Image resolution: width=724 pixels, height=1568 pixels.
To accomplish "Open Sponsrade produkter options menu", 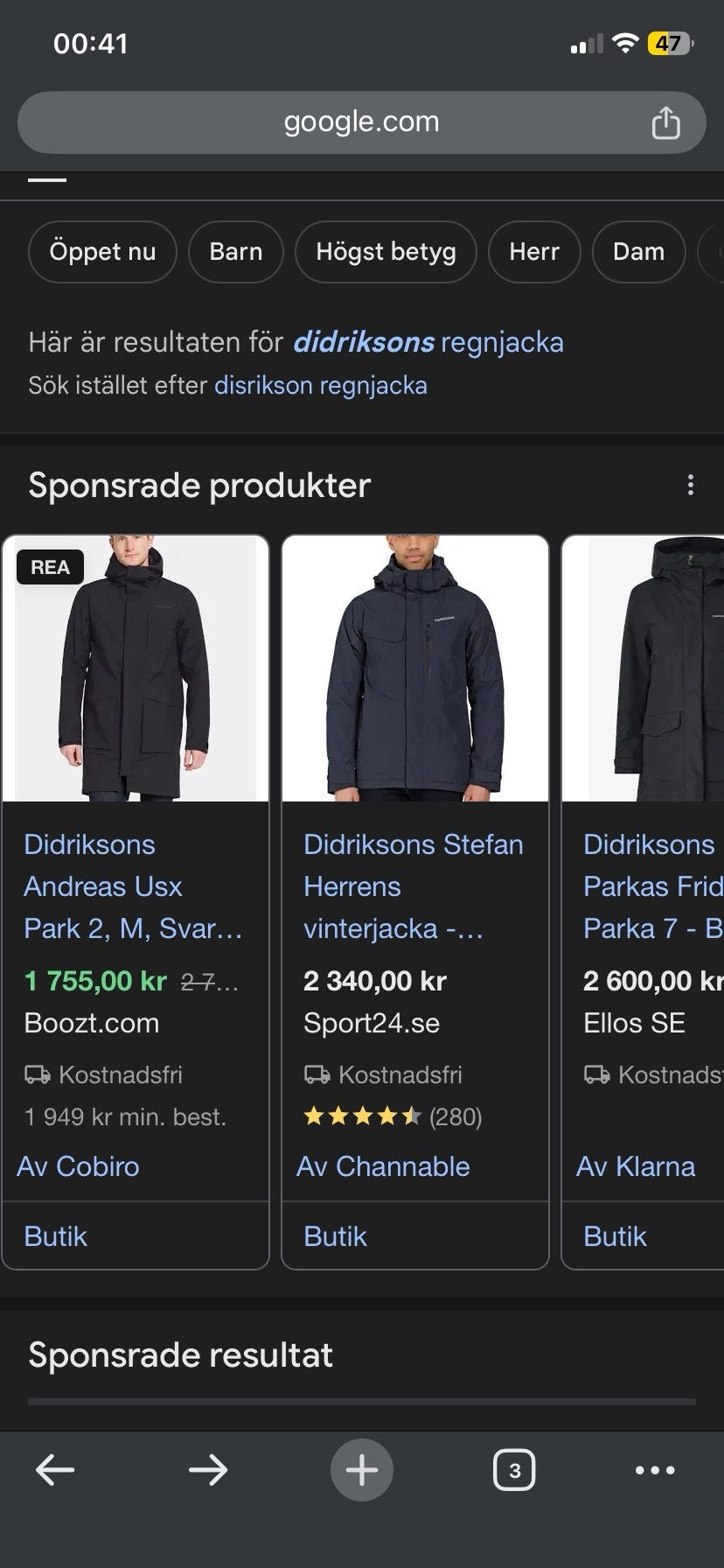I will [x=691, y=485].
